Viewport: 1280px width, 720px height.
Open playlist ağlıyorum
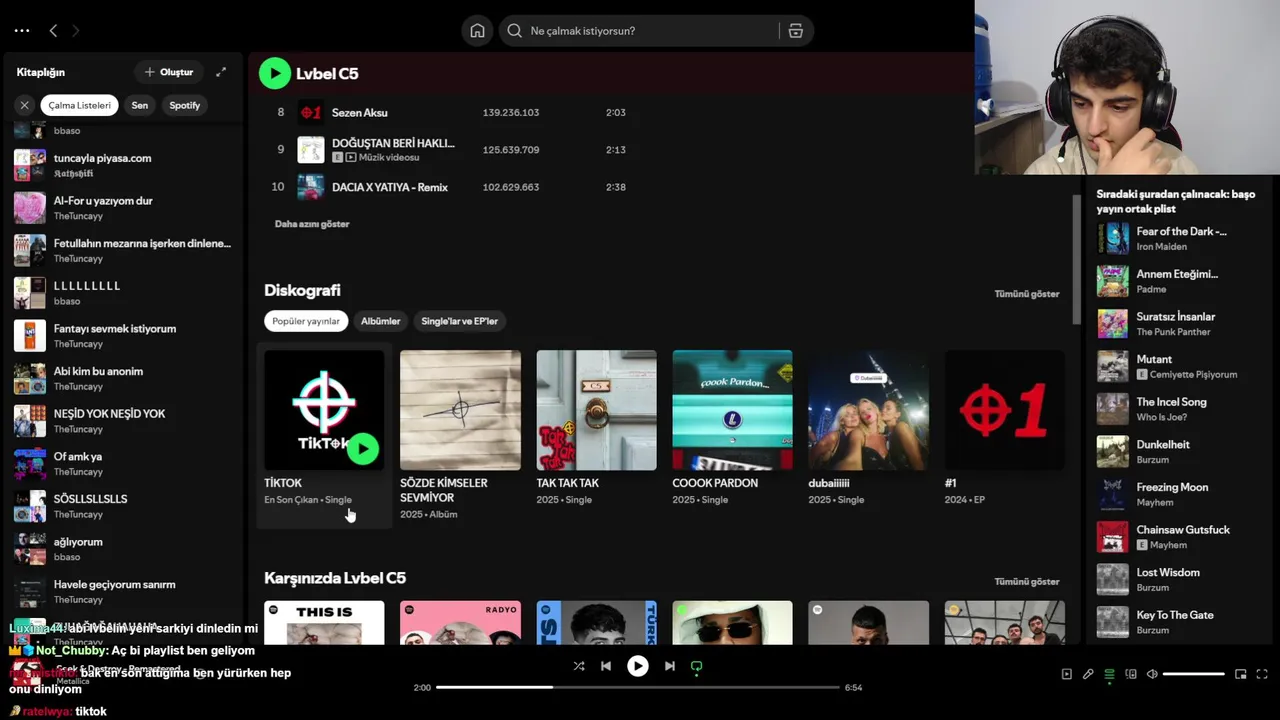(125, 549)
